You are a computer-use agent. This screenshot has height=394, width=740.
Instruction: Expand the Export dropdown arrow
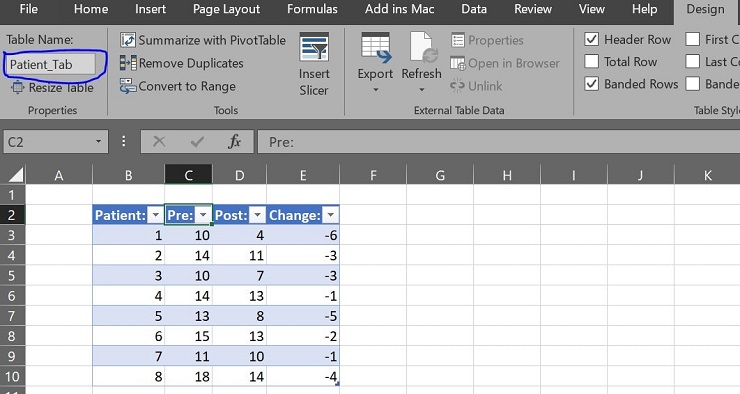point(376,90)
